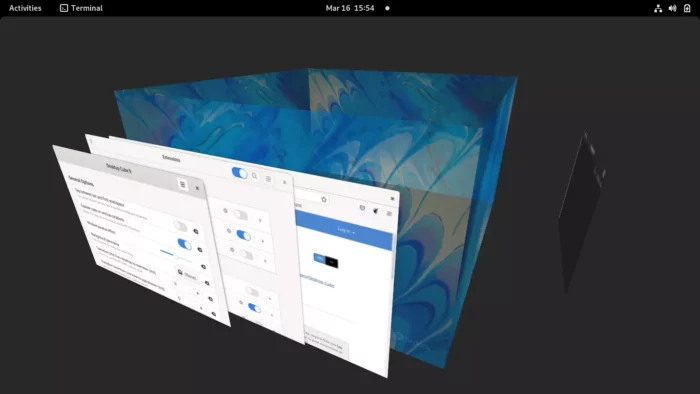Open the browser's hamburger menu icon

pos(389,214)
